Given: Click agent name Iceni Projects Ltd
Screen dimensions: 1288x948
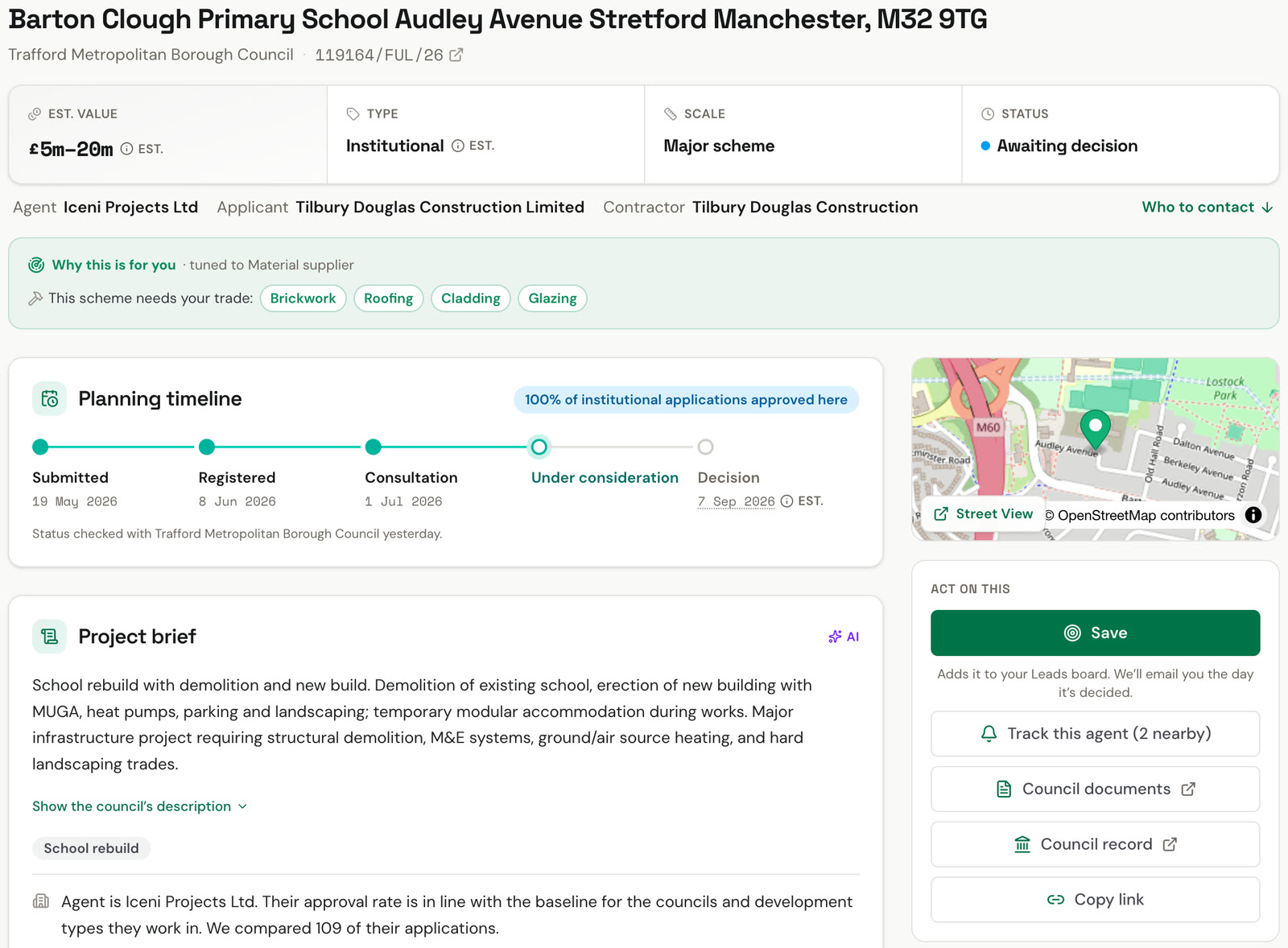Looking at the screenshot, I should click(x=131, y=207).
